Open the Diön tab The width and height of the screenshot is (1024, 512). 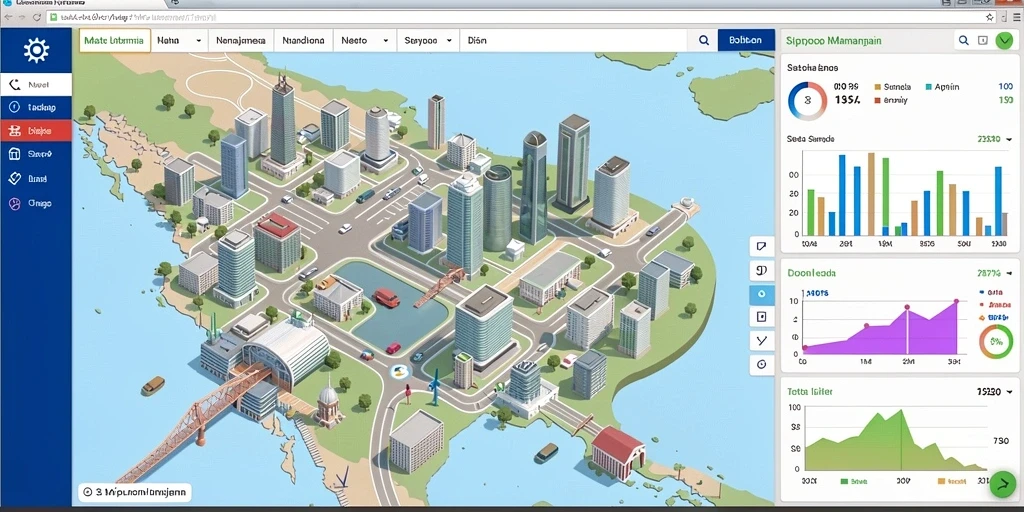(477, 40)
